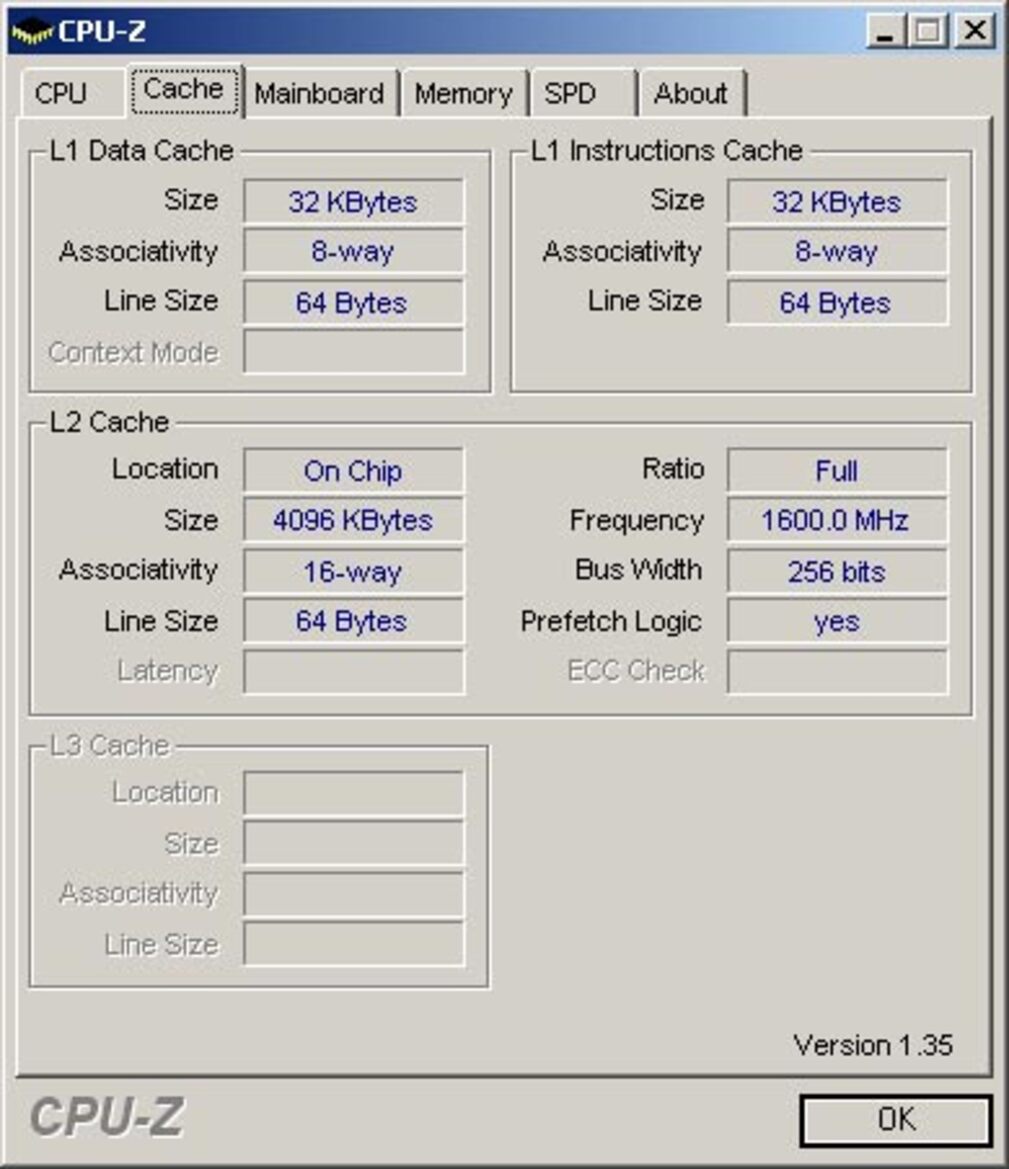Click the CPU-Z title bar text
The height and width of the screenshot is (1169, 1009).
pyautogui.click(x=101, y=32)
